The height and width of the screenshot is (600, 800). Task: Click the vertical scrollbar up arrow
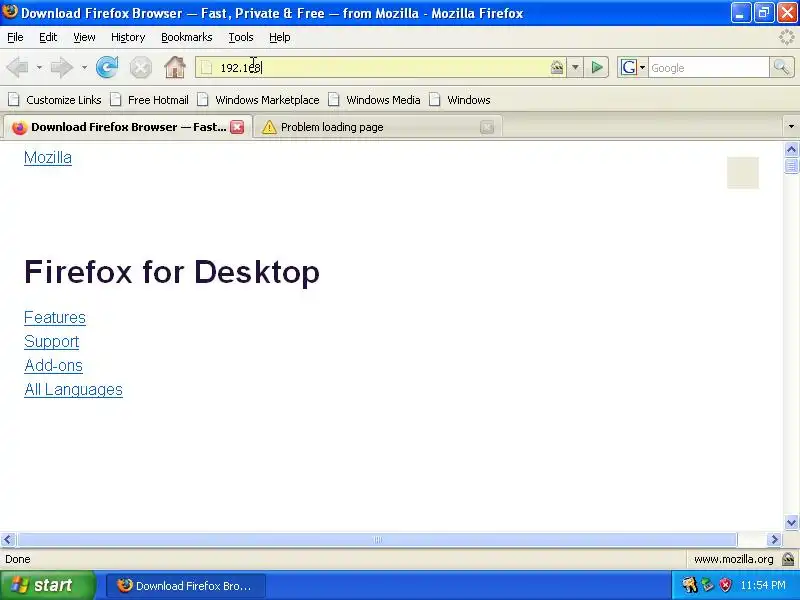[791, 149]
